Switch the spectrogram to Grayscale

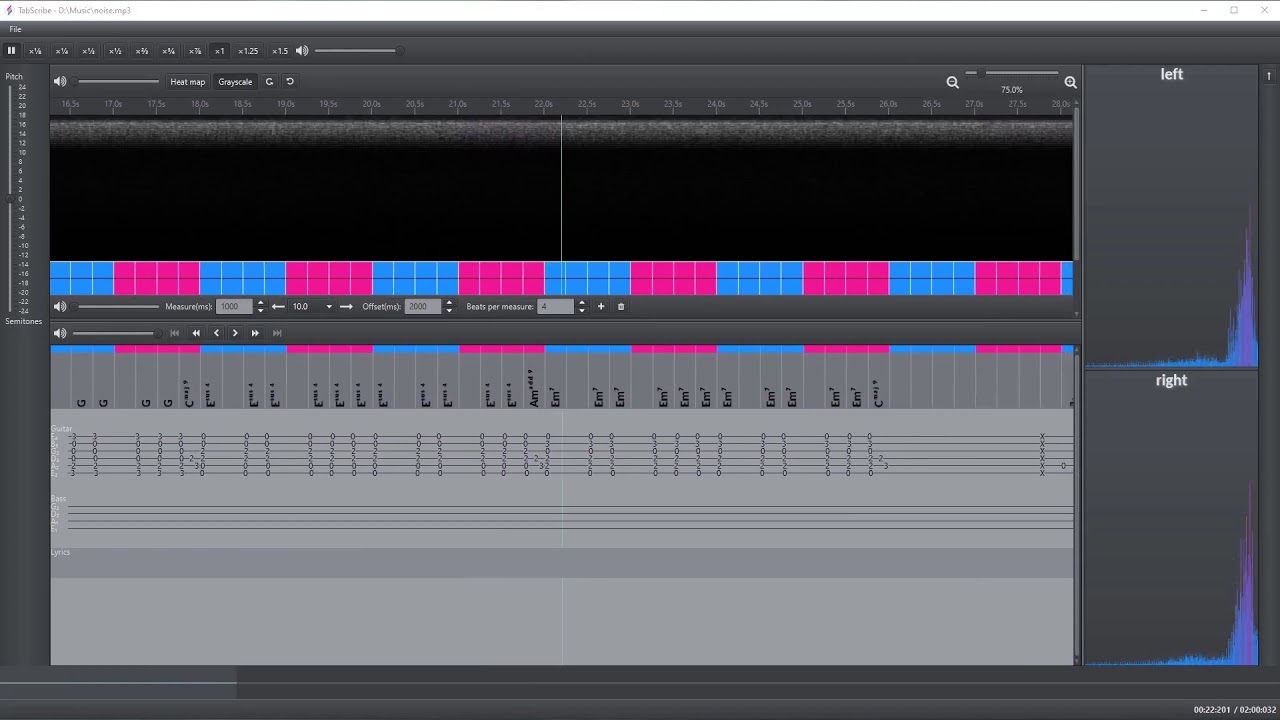pos(235,82)
